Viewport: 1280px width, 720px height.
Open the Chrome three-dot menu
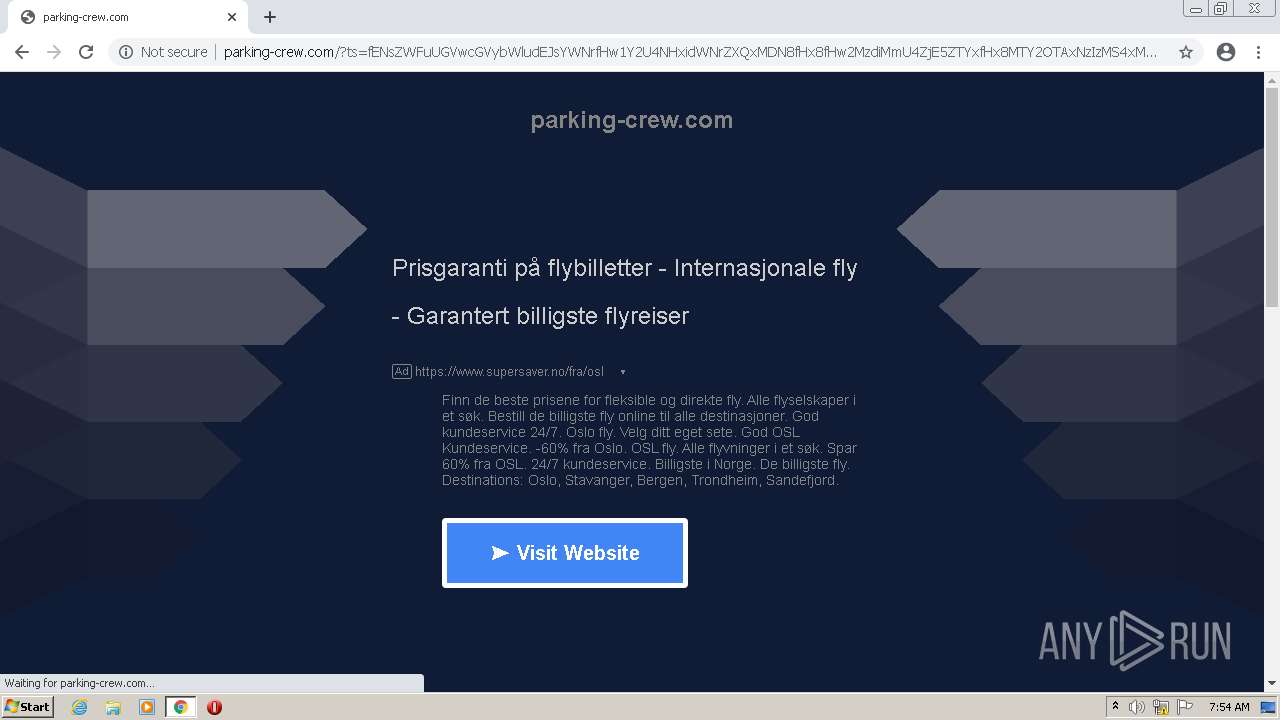[x=1258, y=52]
